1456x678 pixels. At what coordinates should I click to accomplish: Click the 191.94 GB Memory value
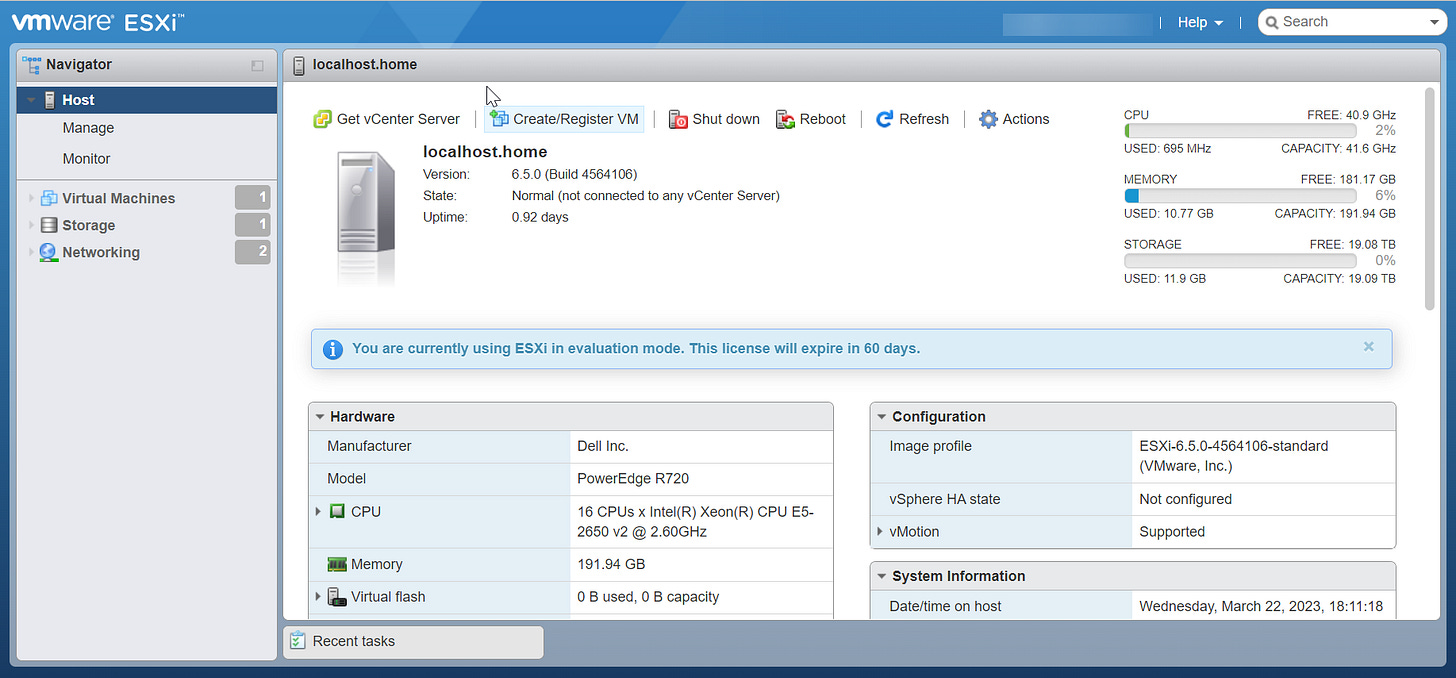(610, 564)
